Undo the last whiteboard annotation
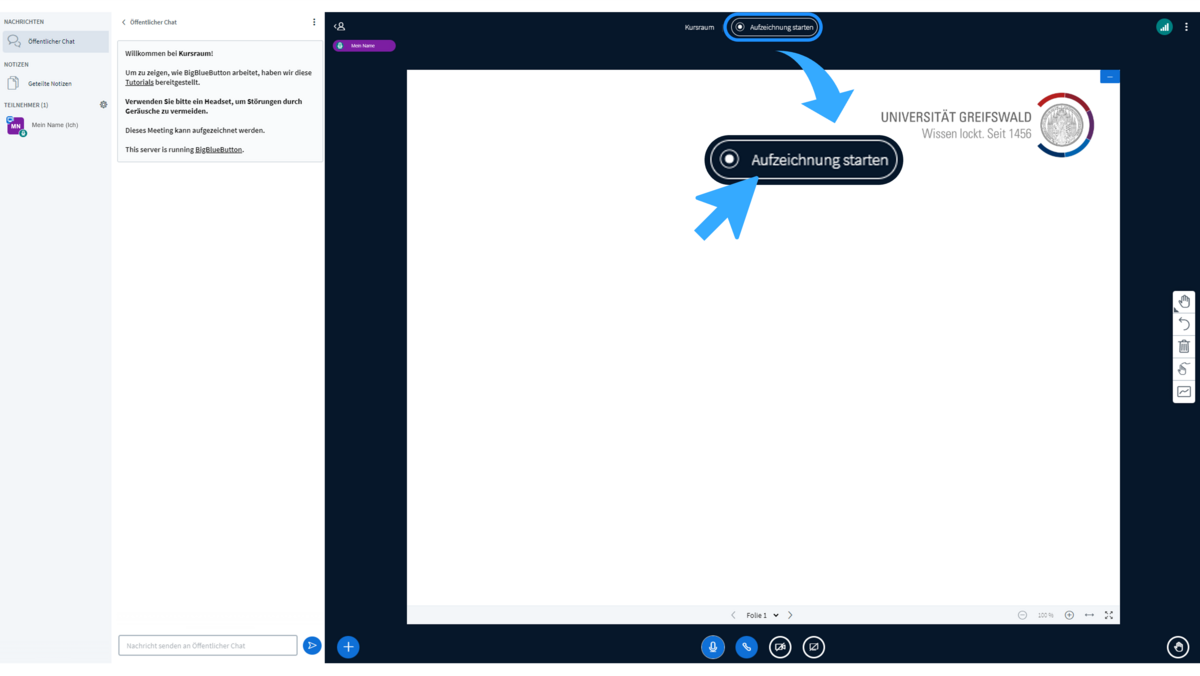Image resolution: width=1200 pixels, height=676 pixels. tap(1184, 324)
